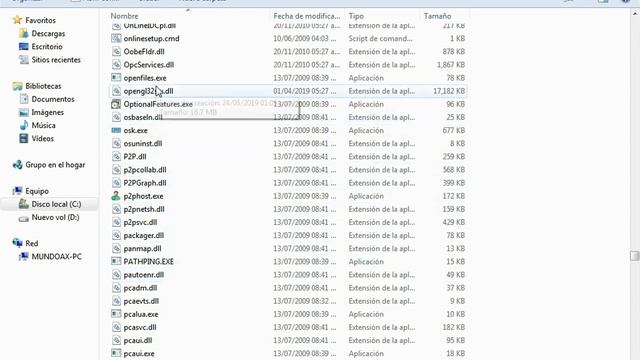Image resolution: width=640 pixels, height=360 pixels.
Task: Click the Vídeos film icon
Action: (24, 138)
